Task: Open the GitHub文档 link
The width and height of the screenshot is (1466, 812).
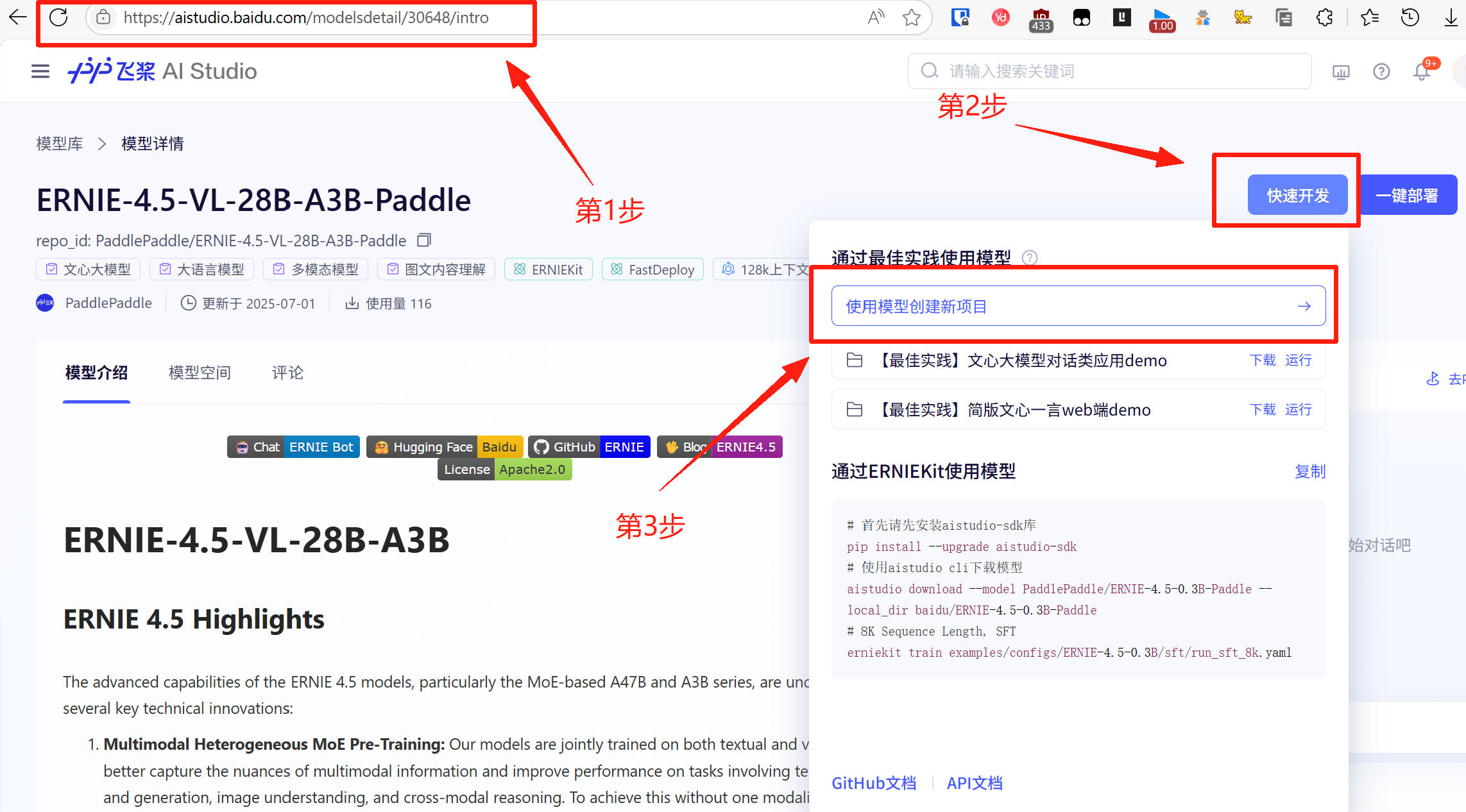Action: [x=874, y=782]
